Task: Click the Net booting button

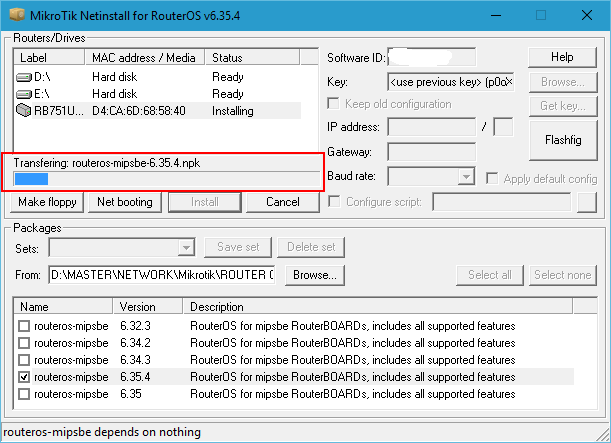Action: pos(125,202)
